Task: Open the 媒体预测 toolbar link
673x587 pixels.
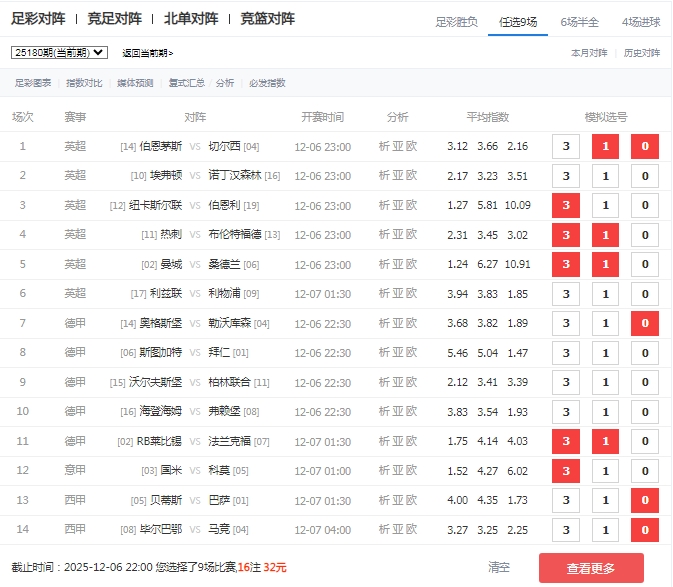Action: click(135, 83)
